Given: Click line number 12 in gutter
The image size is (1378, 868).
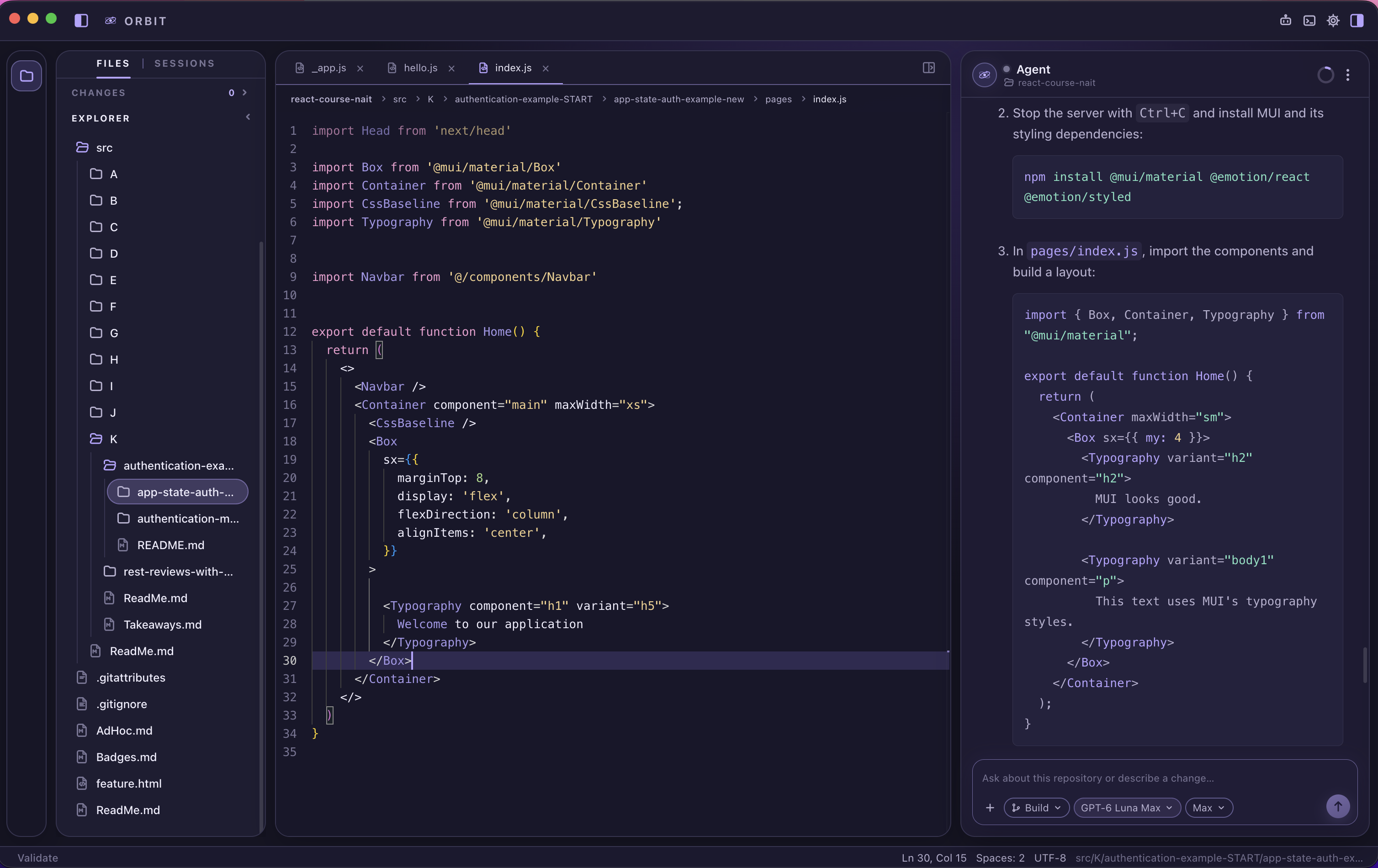Looking at the screenshot, I should [290, 332].
